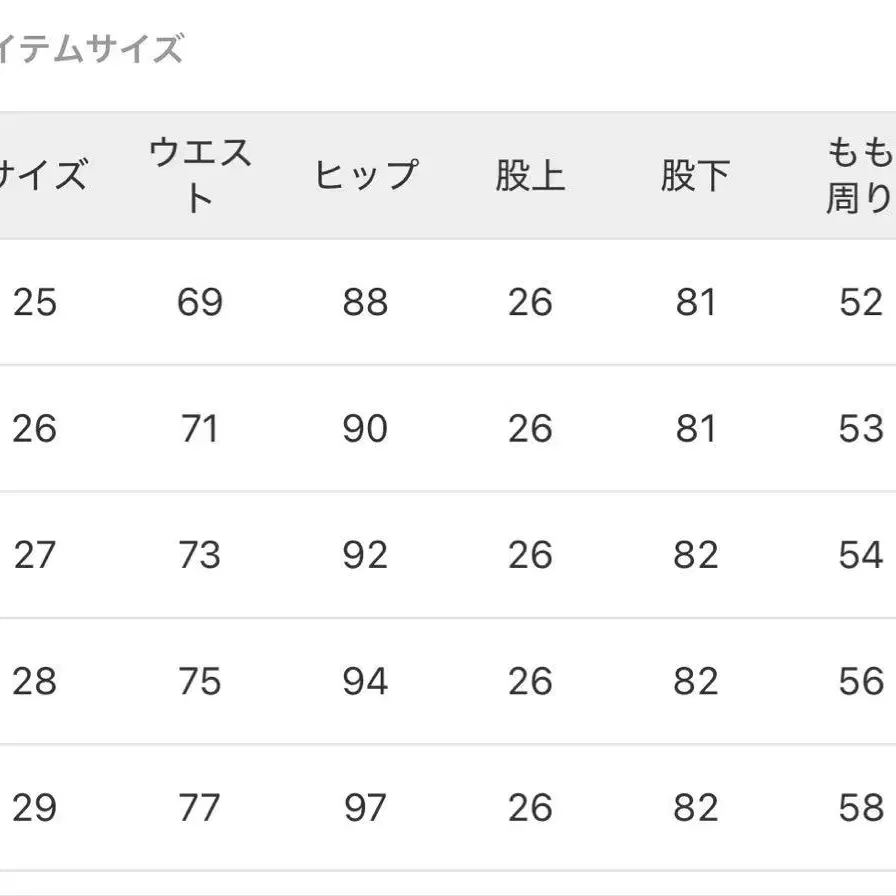Select size 27 row label
The width and height of the screenshot is (896, 896).
35,555
